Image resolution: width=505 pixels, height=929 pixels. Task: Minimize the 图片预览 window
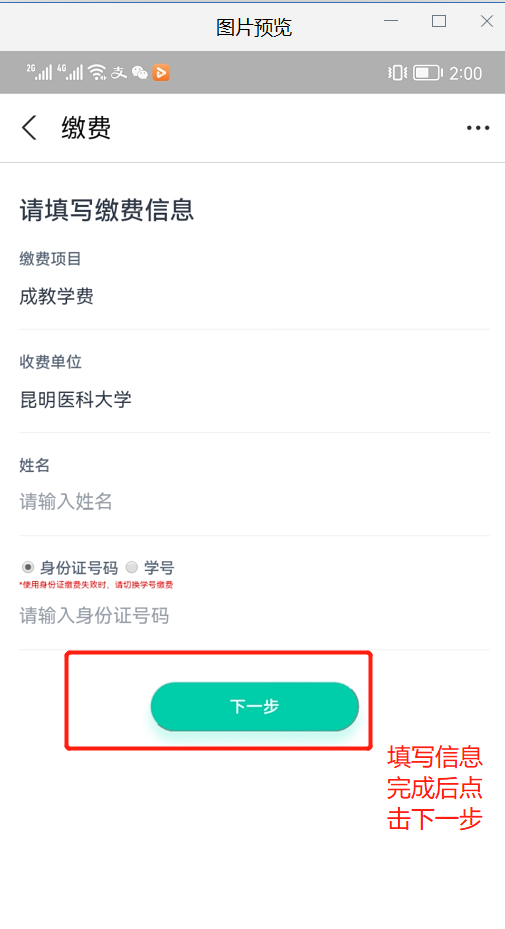tap(391, 21)
